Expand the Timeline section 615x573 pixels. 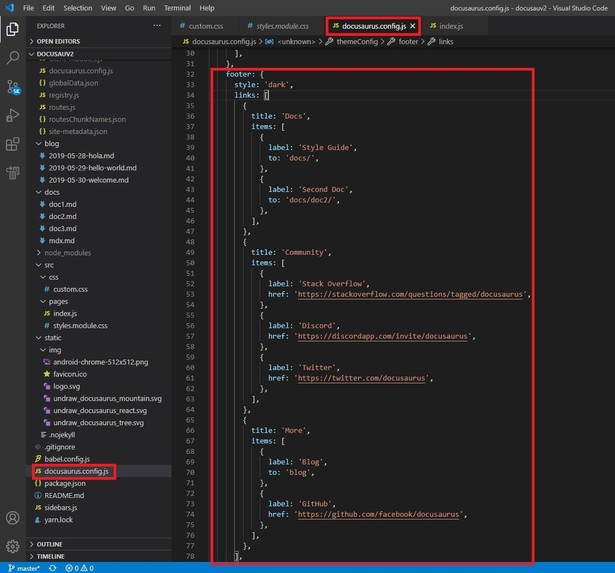50,557
